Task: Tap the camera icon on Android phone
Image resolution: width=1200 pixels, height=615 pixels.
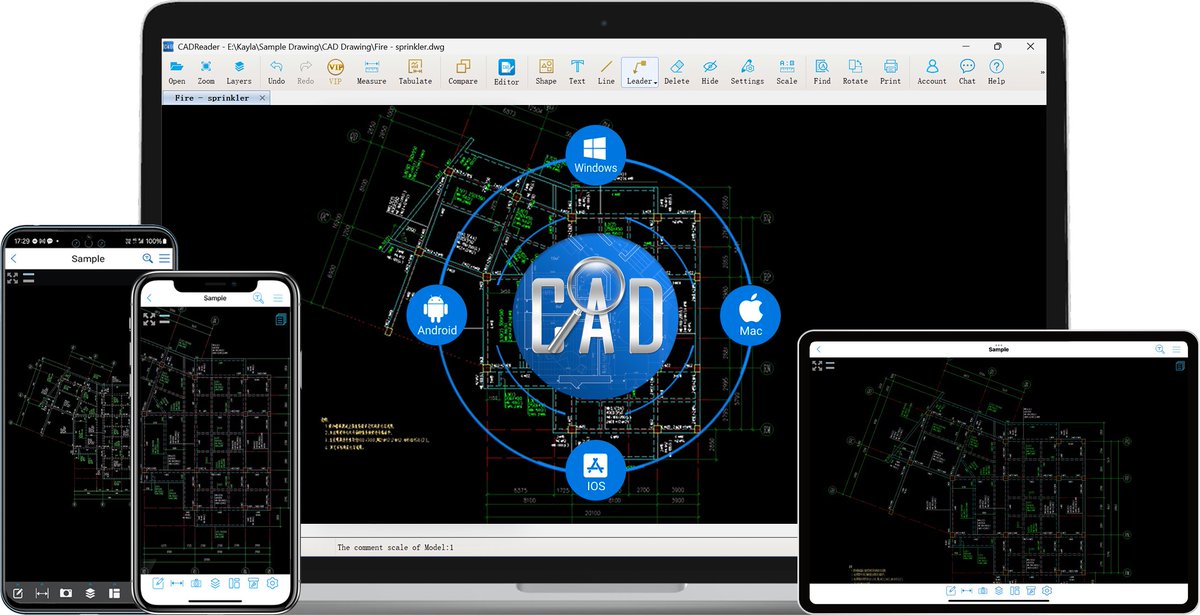Action: (x=66, y=593)
